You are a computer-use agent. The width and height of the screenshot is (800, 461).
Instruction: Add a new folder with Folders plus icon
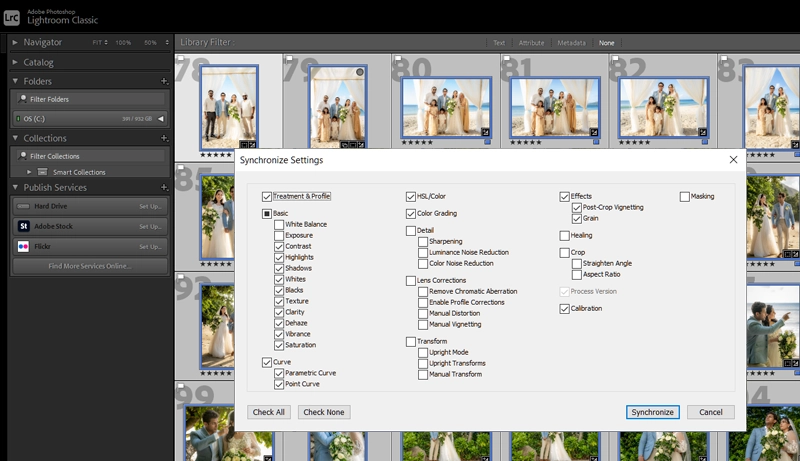(x=164, y=81)
